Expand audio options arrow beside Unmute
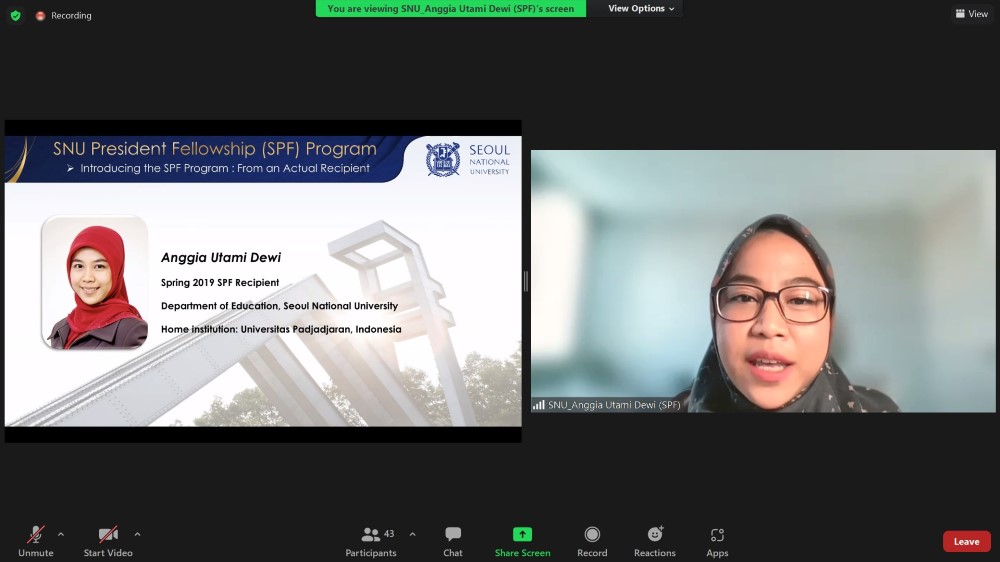Image resolution: width=1000 pixels, height=562 pixels. pyautogui.click(x=61, y=534)
